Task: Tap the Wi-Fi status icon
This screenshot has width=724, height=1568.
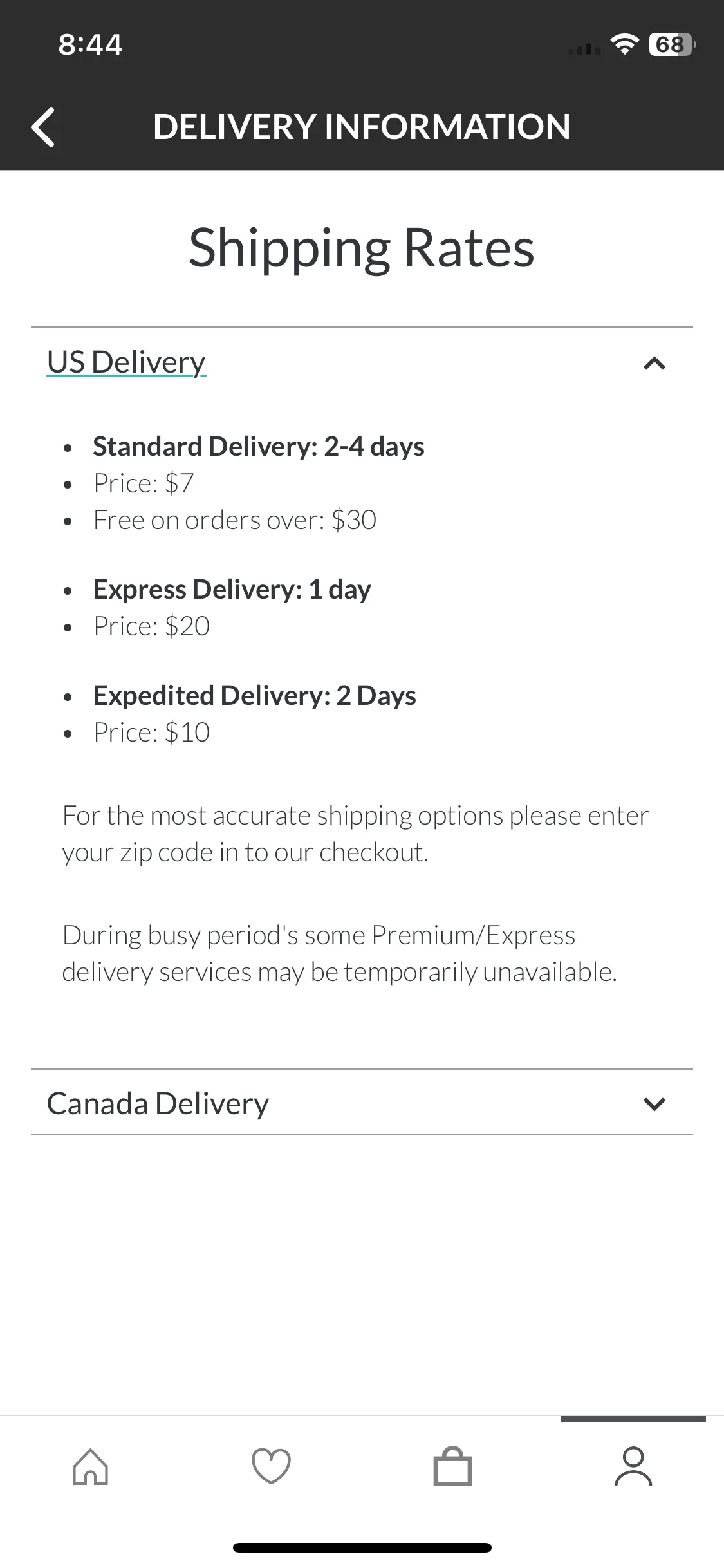Action: click(624, 44)
